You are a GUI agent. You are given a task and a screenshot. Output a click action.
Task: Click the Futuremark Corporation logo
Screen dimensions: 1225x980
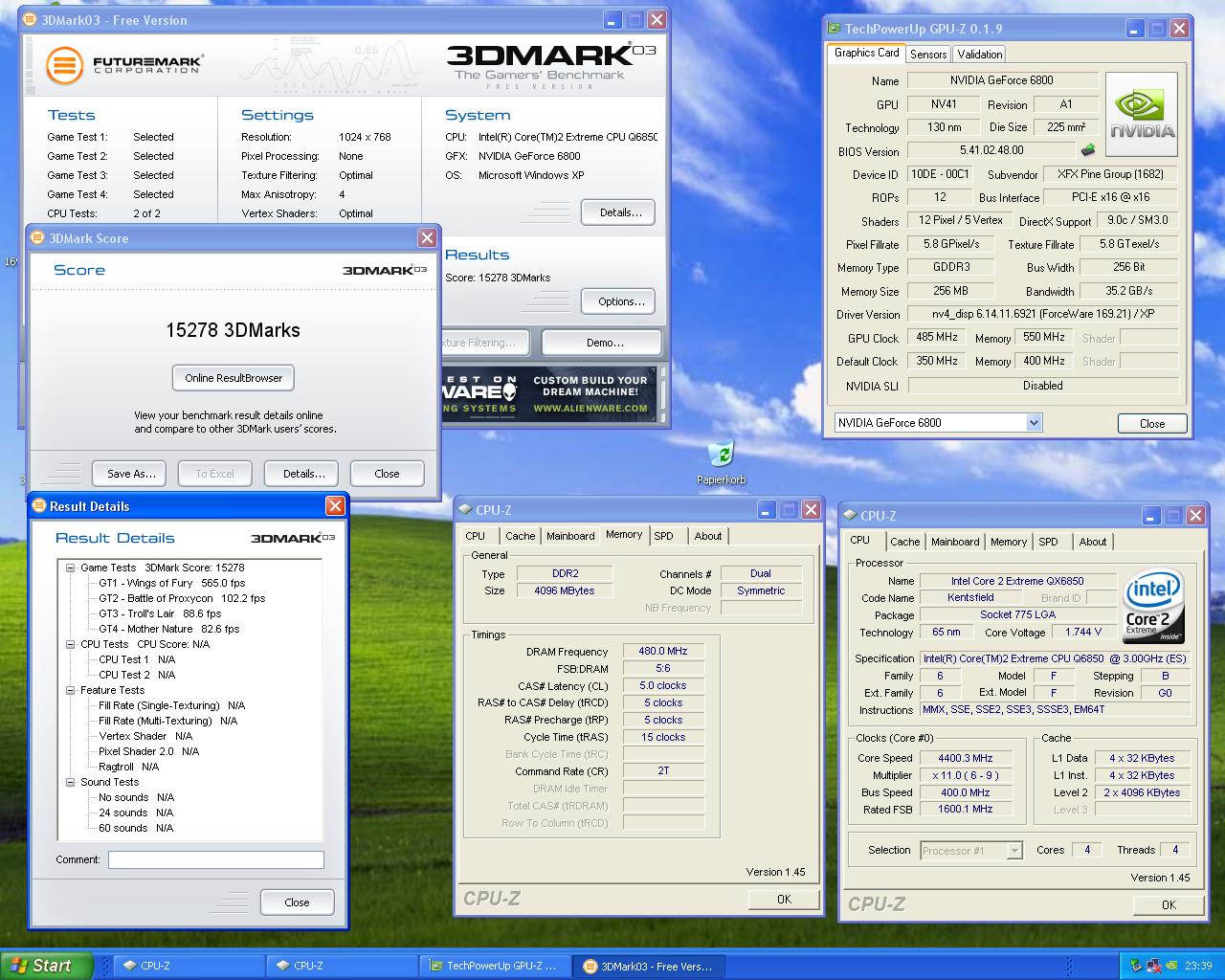click(x=124, y=65)
